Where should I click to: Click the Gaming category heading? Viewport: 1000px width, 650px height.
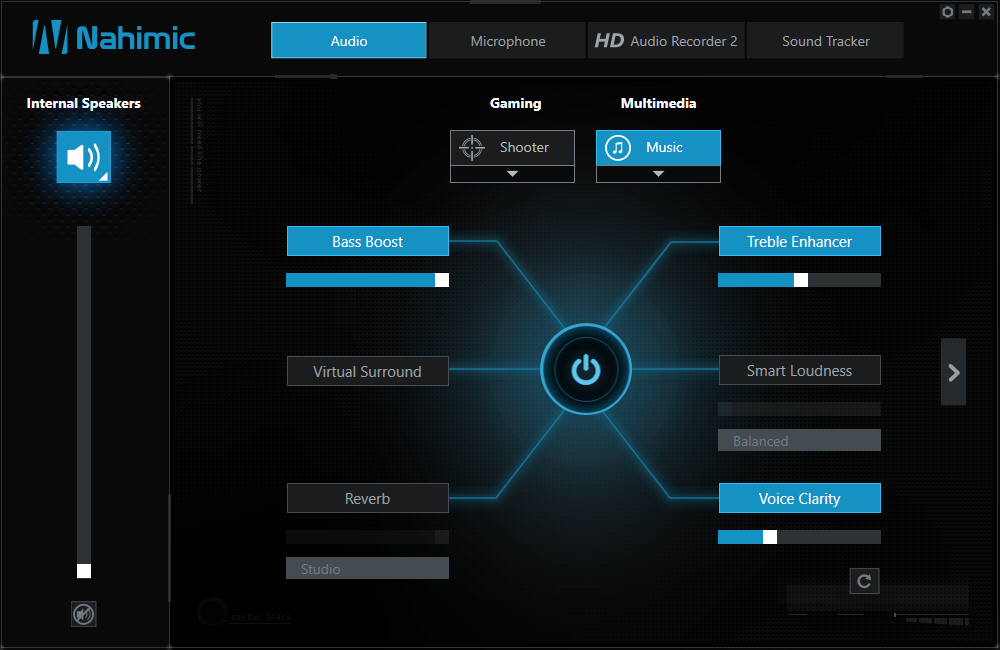point(515,103)
